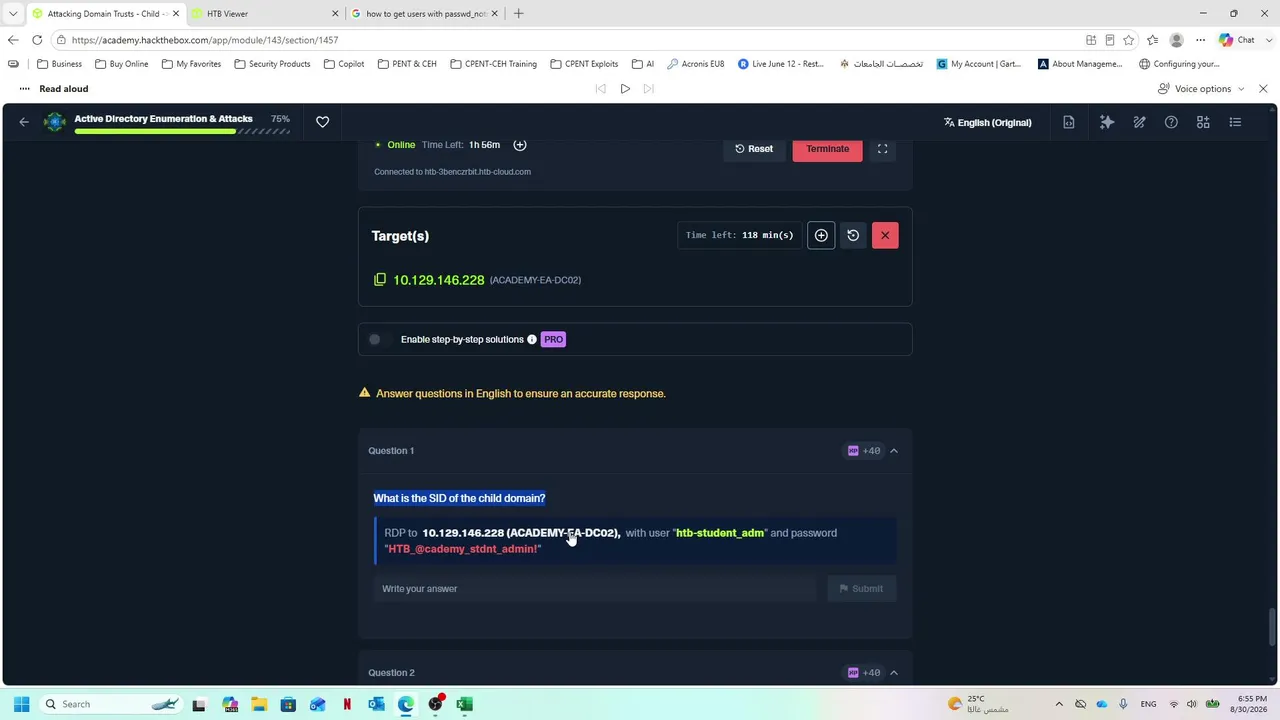Image resolution: width=1280 pixels, height=720 pixels.
Task: Show info about step-by-step solutions
Action: pyautogui.click(x=532, y=339)
